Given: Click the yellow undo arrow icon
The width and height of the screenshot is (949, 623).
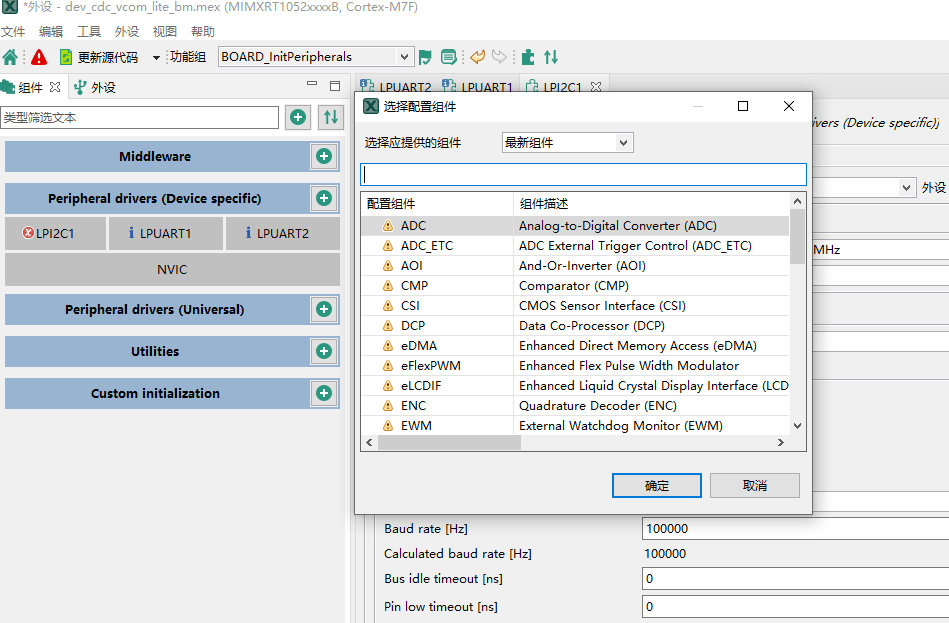Looking at the screenshot, I should click(x=477, y=56).
